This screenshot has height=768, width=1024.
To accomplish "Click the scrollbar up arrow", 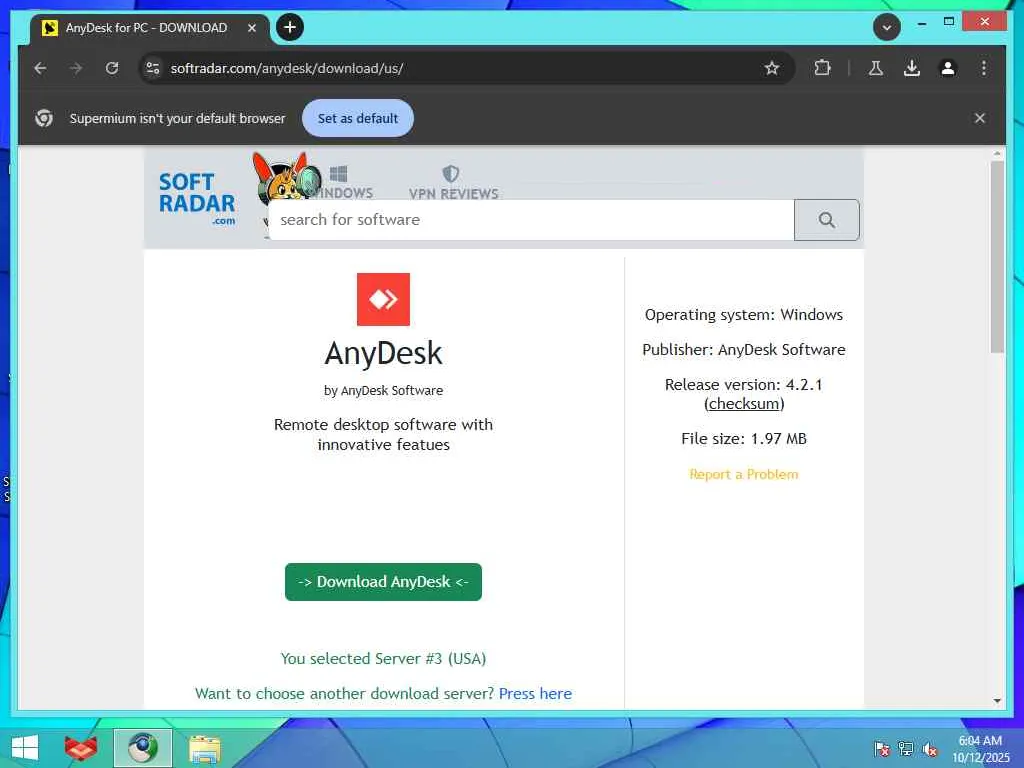I will click(x=997, y=153).
